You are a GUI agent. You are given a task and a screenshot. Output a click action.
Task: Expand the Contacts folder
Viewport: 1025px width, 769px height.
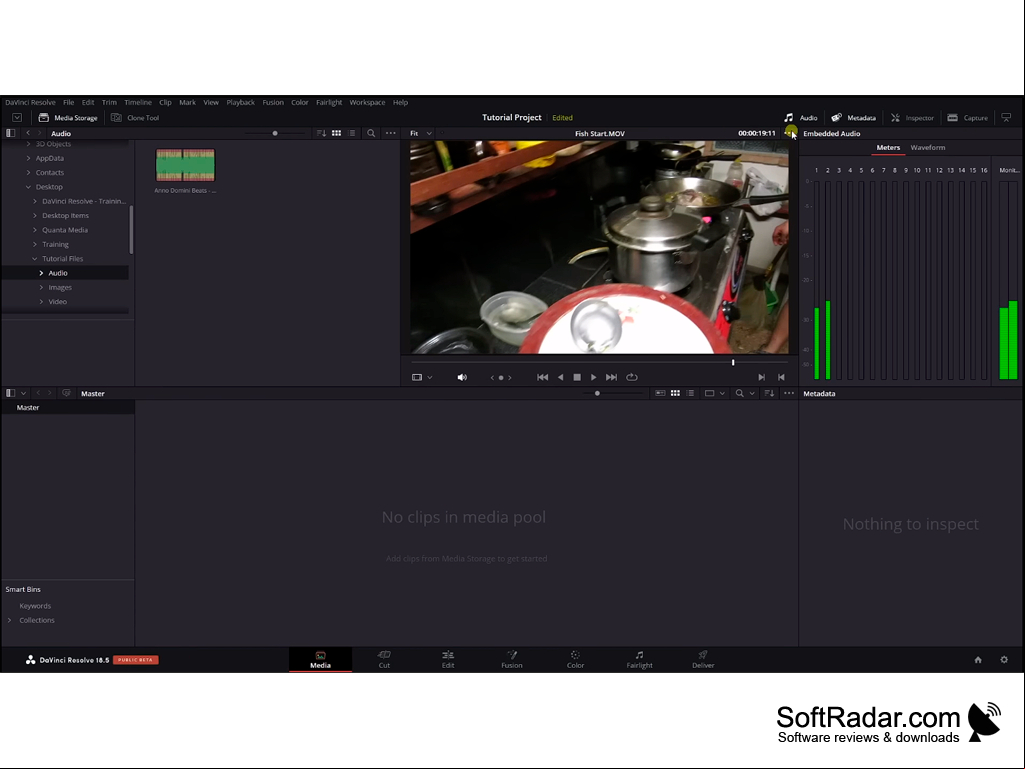28,173
